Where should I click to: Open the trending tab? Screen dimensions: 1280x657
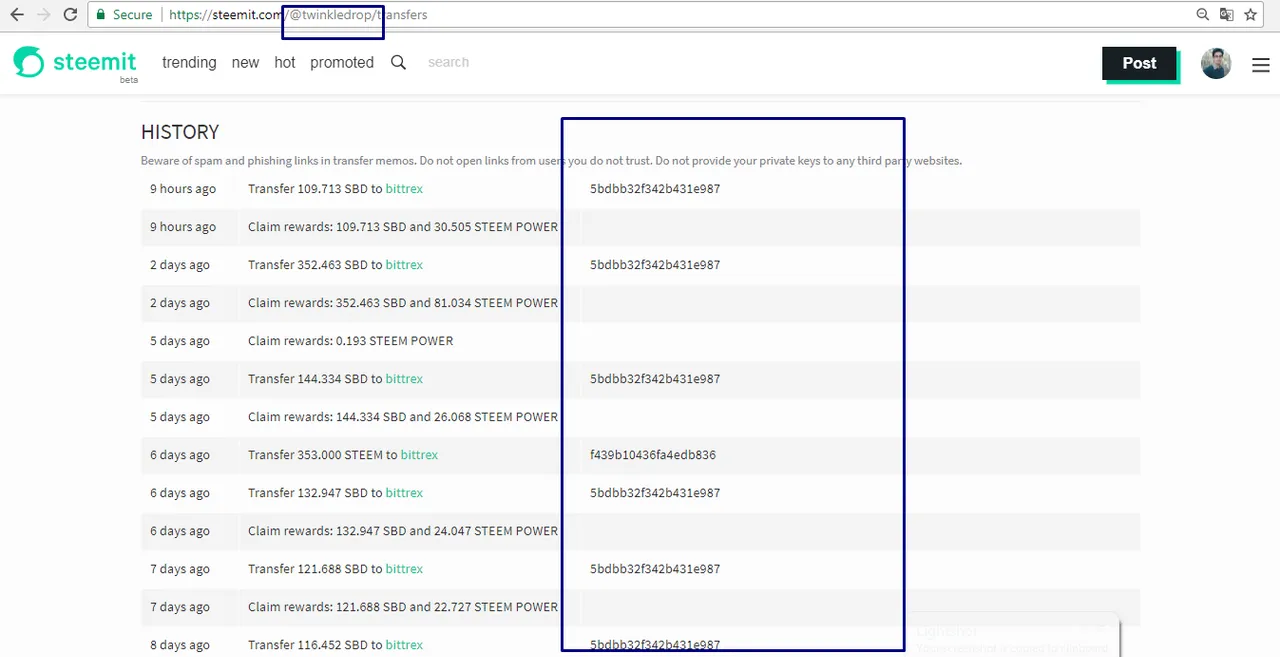pyautogui.click(x=189, y=62)
